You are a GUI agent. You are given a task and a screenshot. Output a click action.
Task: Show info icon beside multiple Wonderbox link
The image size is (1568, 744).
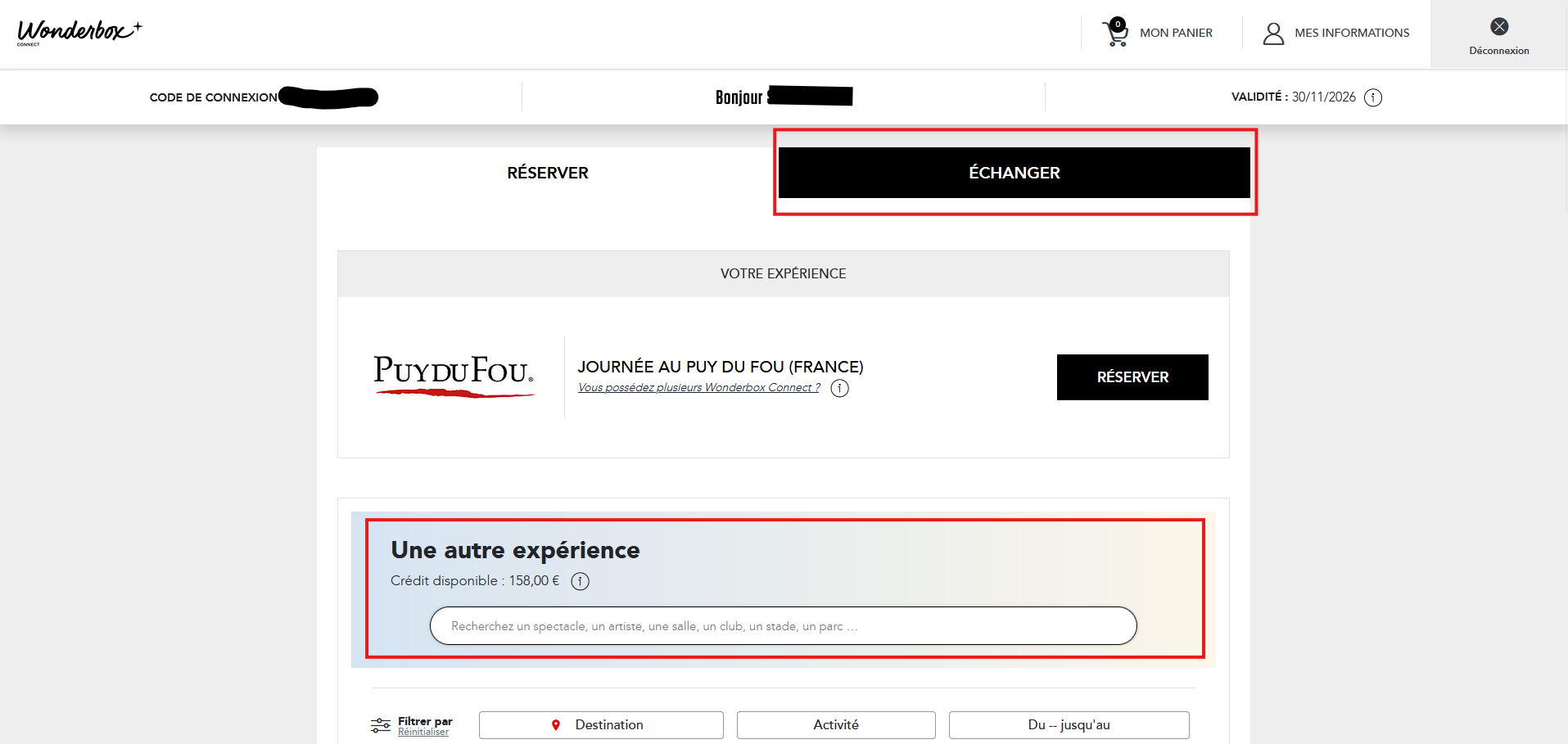pyautogui.click(x=840, y=388)
